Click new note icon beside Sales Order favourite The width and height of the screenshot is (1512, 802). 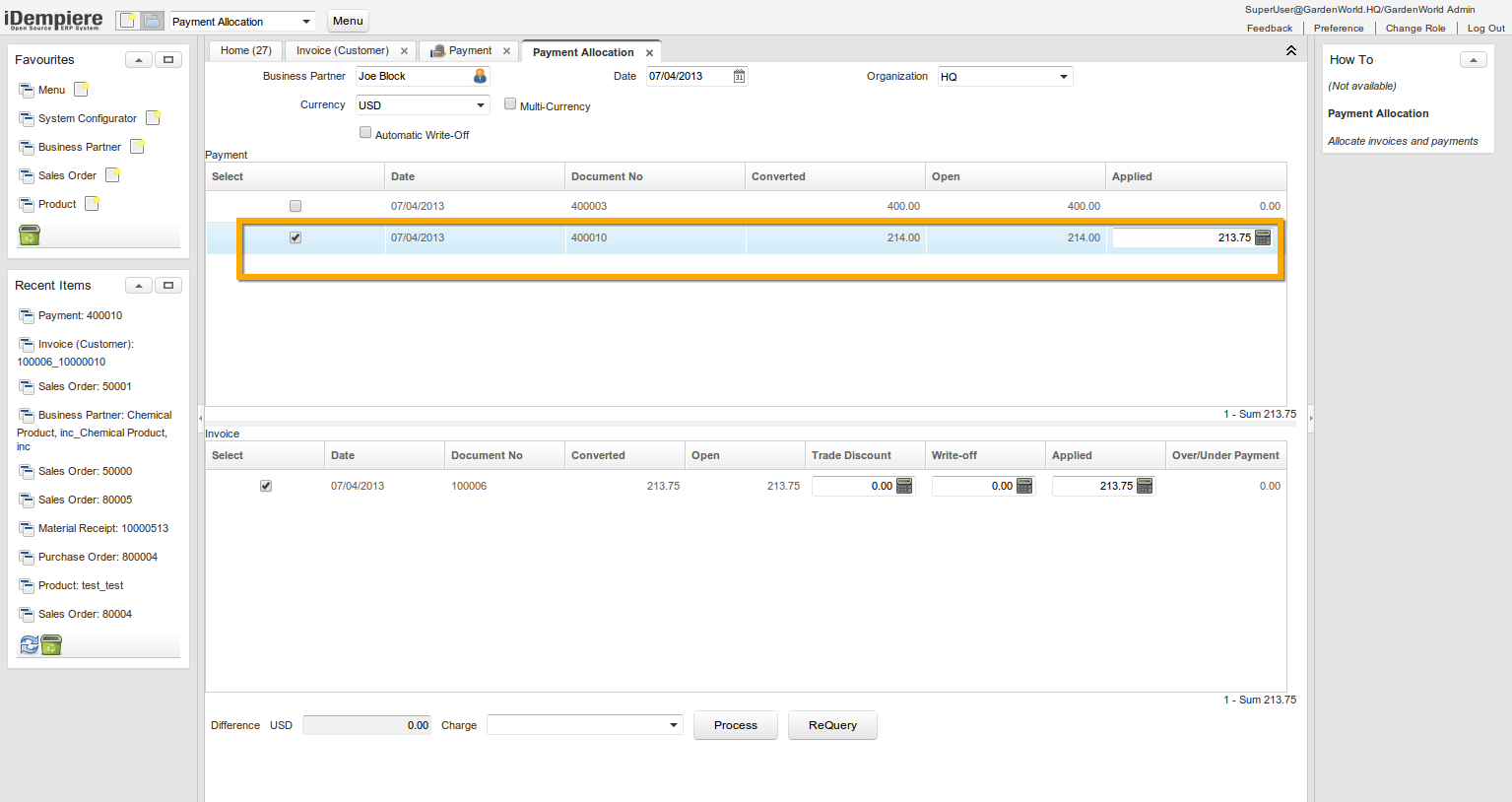(113, 175)
